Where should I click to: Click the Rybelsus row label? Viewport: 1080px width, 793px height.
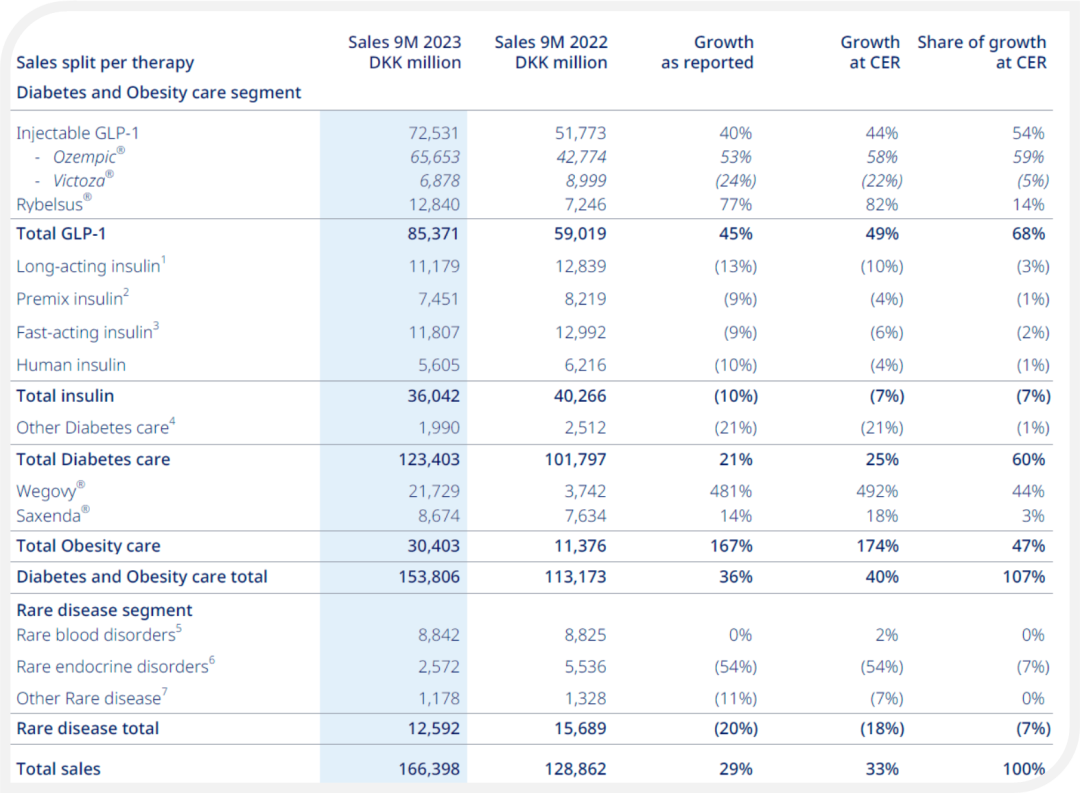(54, 204)
